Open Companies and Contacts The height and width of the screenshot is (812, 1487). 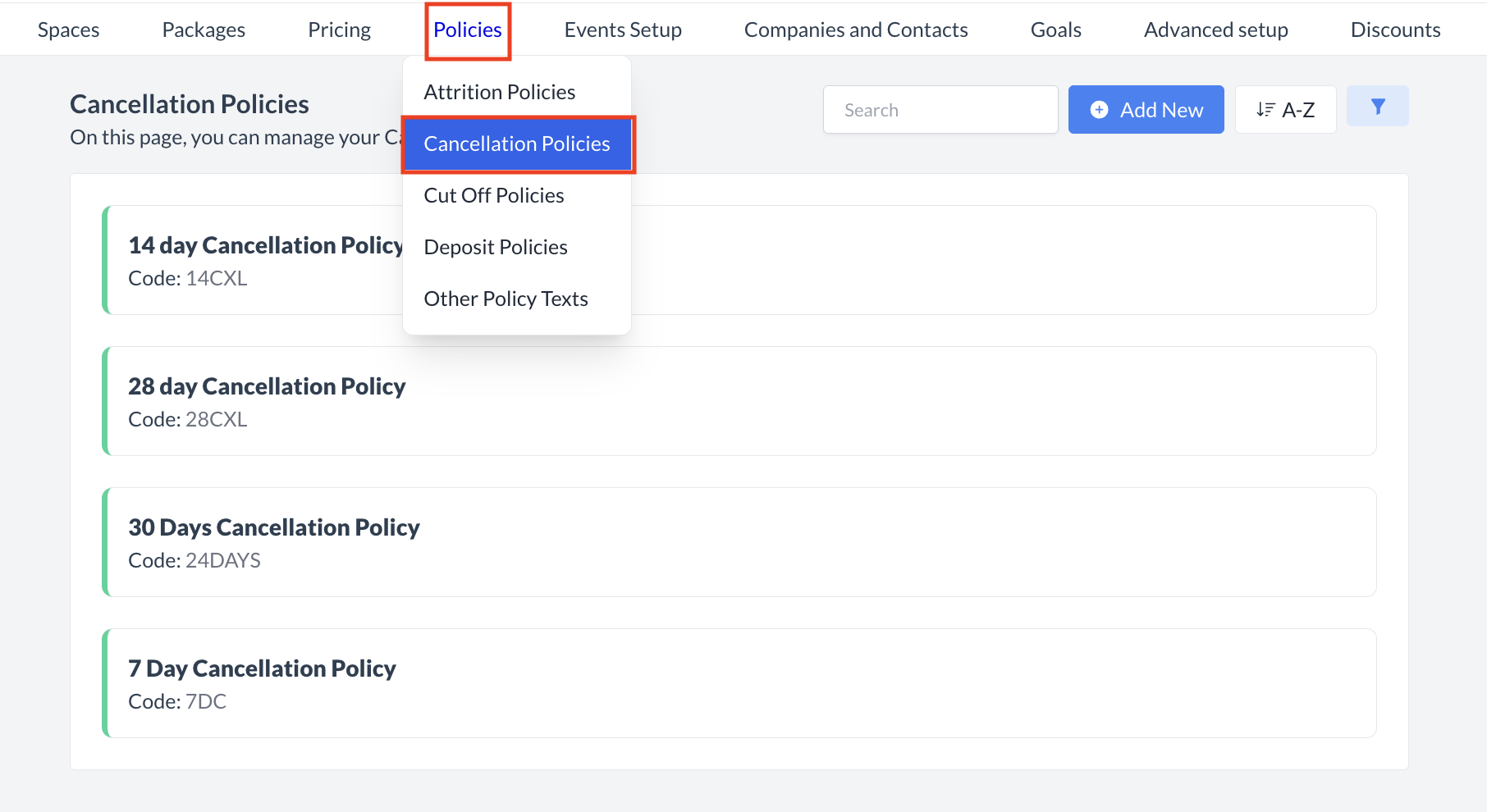855,30
